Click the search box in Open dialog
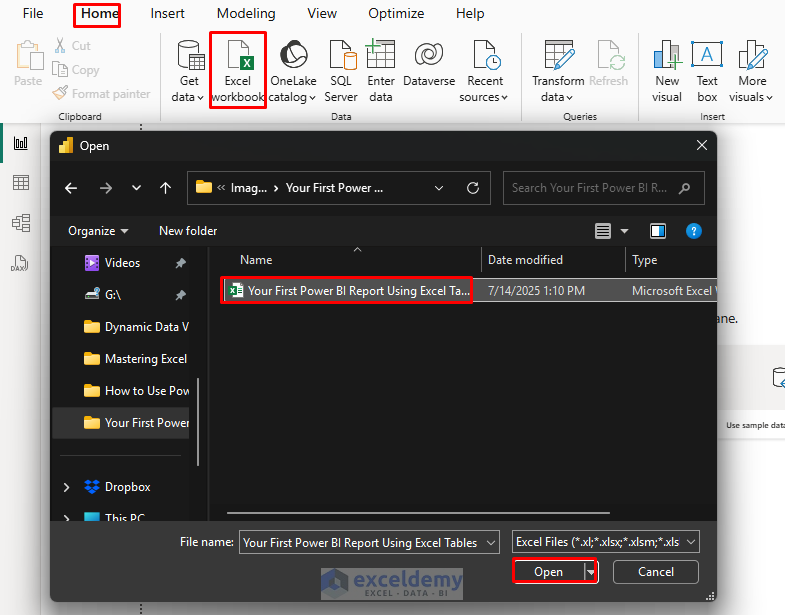The width and height of the screenshot is (785, 615). click(603, 188)
